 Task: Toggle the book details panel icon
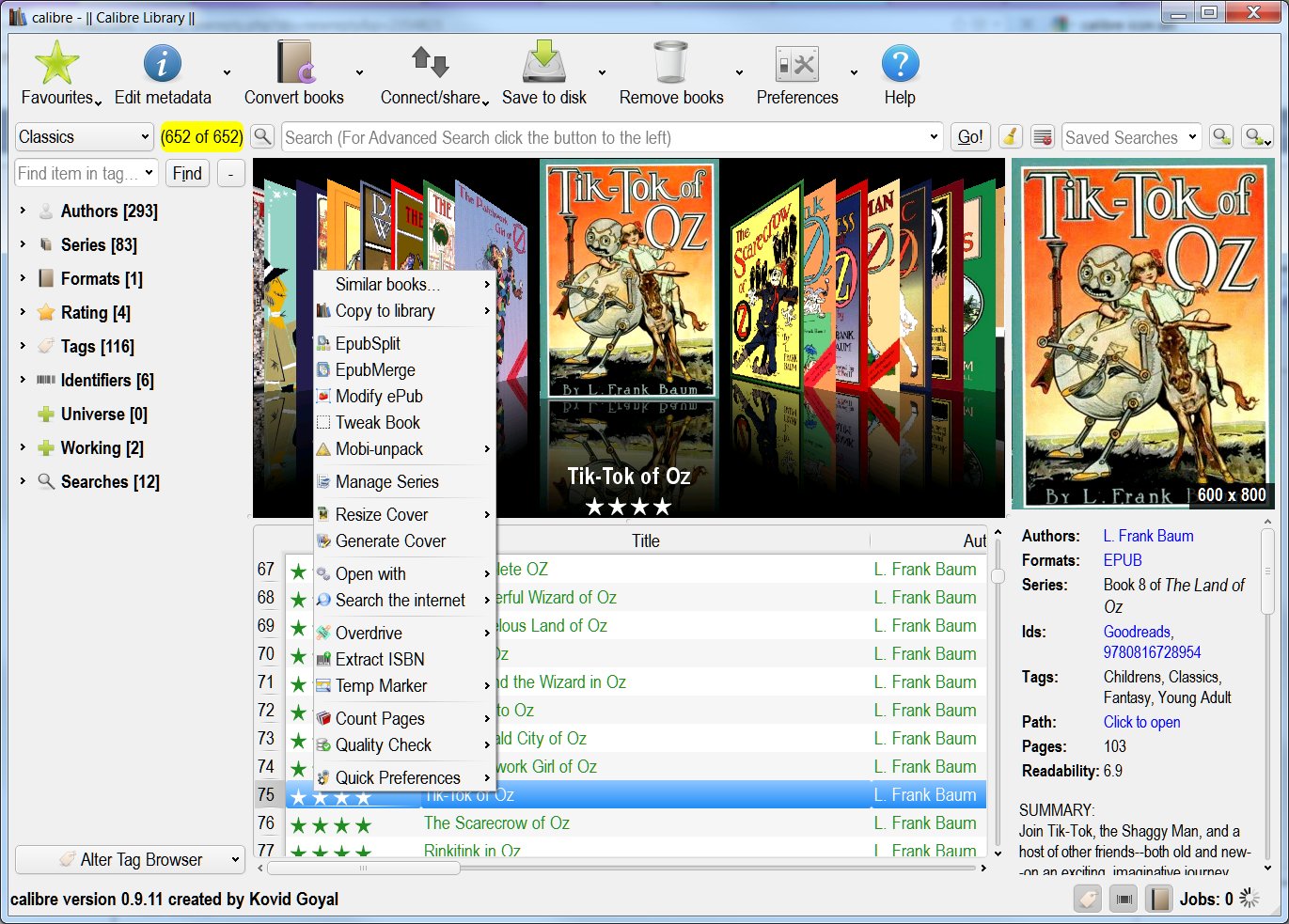[1159, 900]
